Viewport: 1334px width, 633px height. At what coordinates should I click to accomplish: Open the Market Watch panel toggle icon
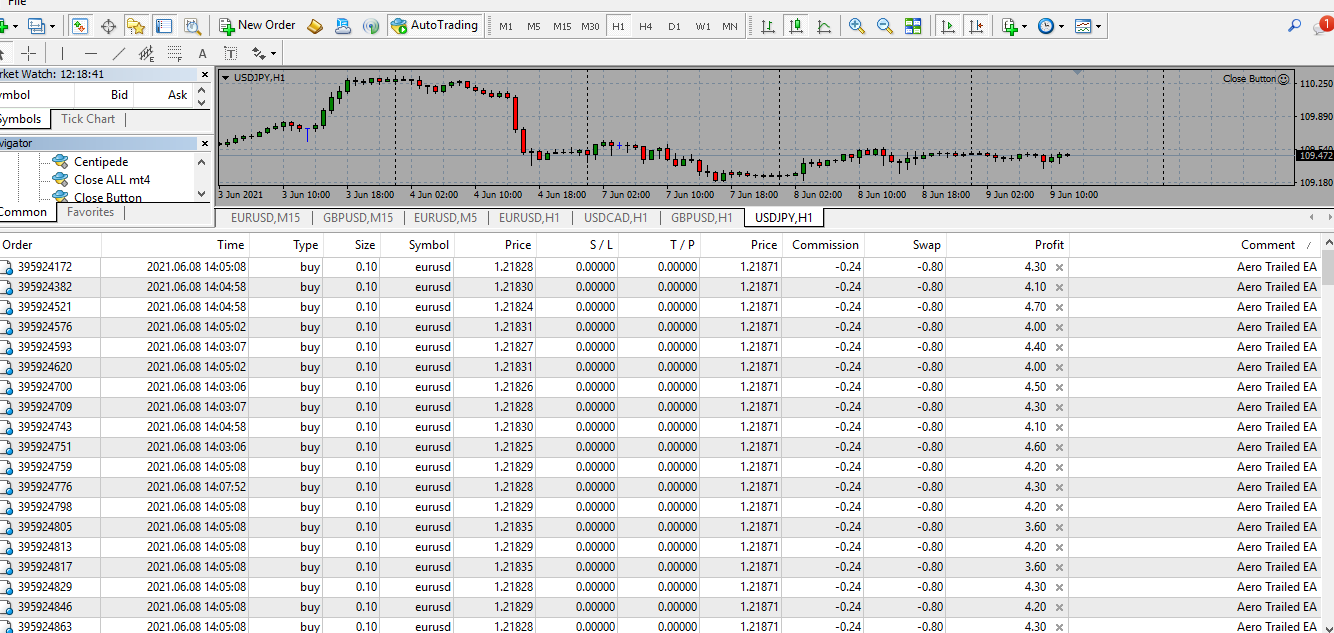click(x=80, y=26)
